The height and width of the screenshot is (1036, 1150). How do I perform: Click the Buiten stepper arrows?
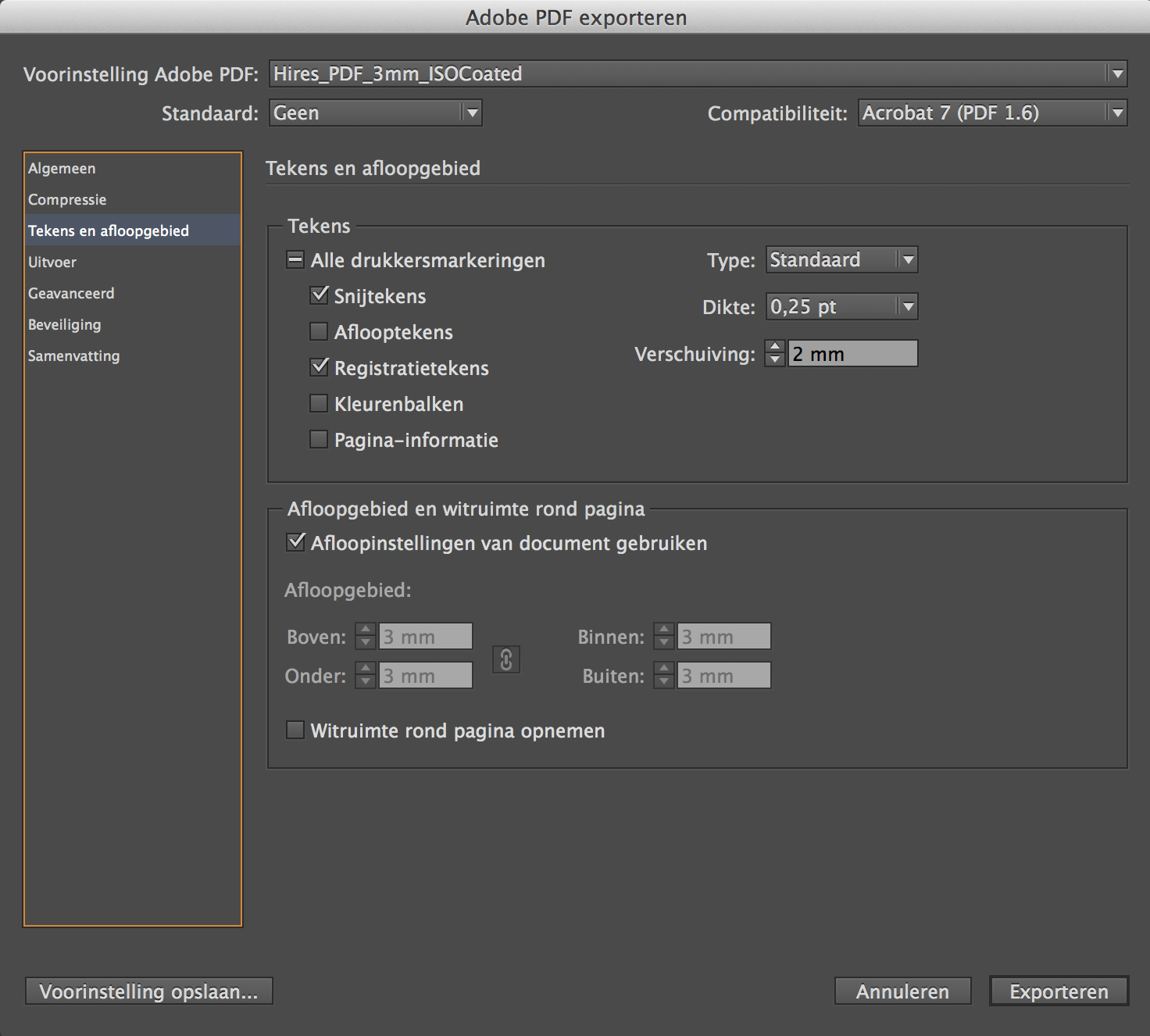click(x=664, y=675)
